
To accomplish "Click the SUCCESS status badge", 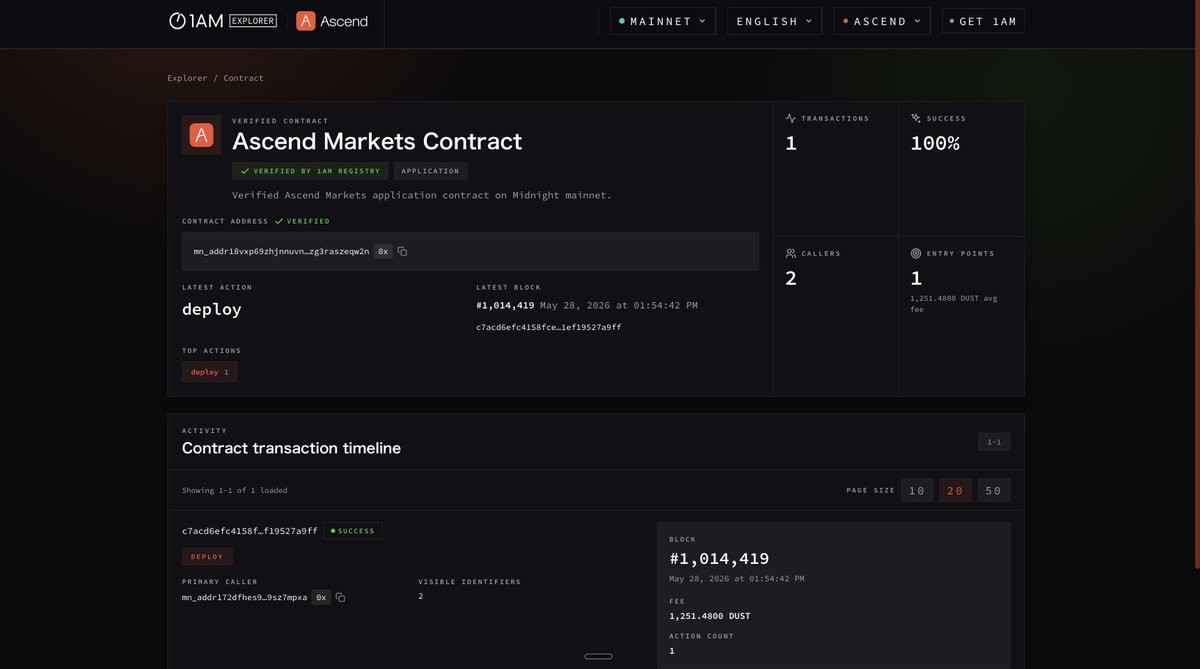I will [x=353, y=531].
